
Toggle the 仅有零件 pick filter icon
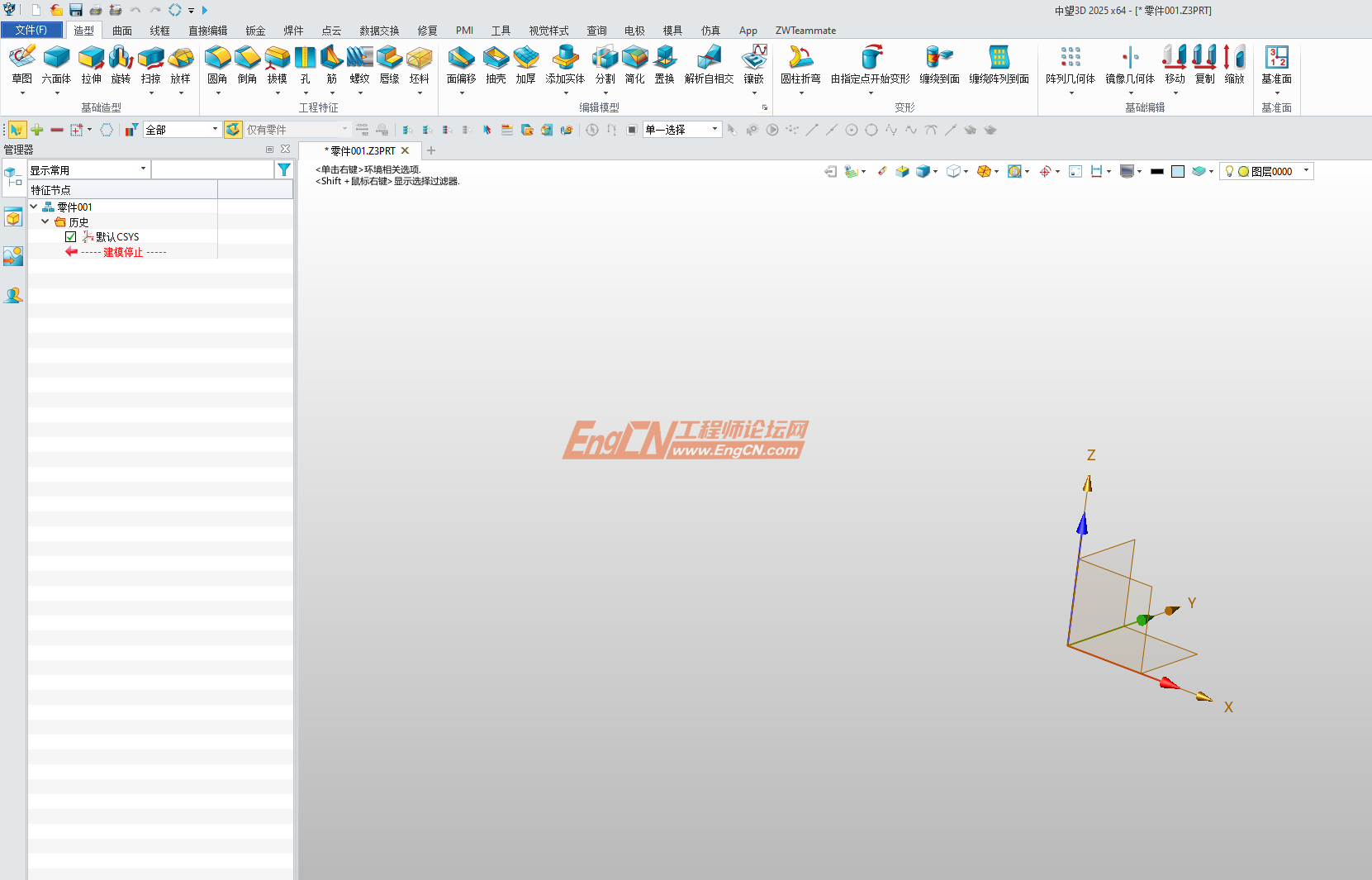pyautogui.click(x=233, y=129)
